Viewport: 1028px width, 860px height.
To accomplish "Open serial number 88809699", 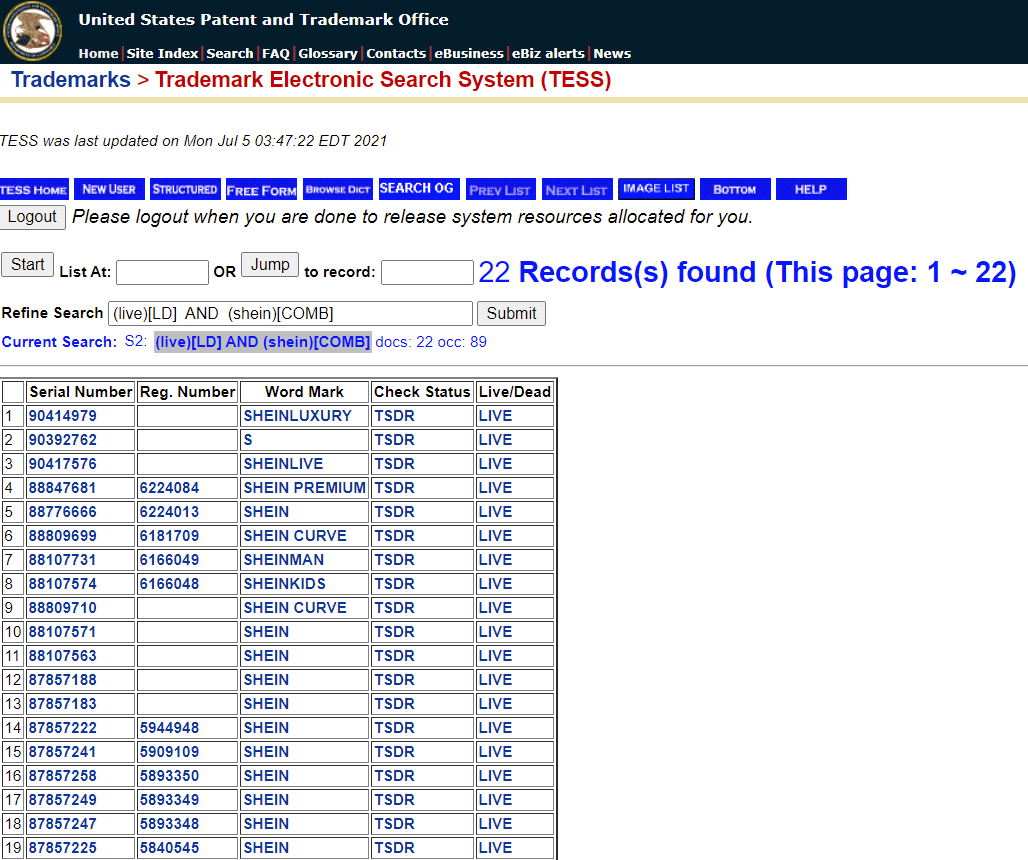I will point(62,536).
